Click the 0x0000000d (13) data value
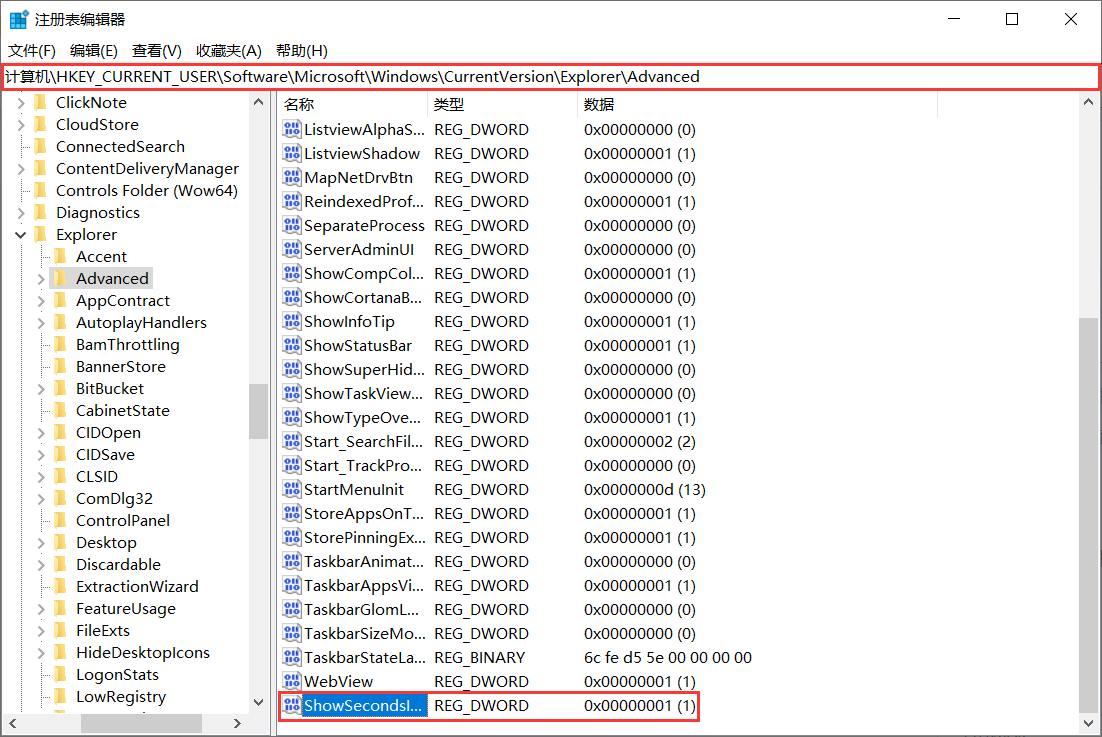 point(644,490)
